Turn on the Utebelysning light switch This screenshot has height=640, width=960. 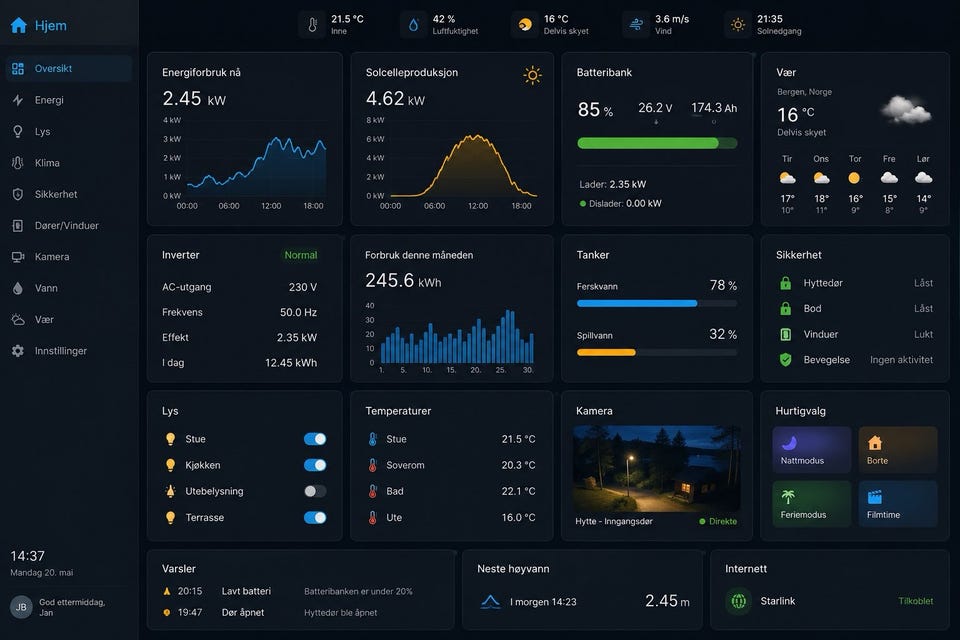(315, 491)
